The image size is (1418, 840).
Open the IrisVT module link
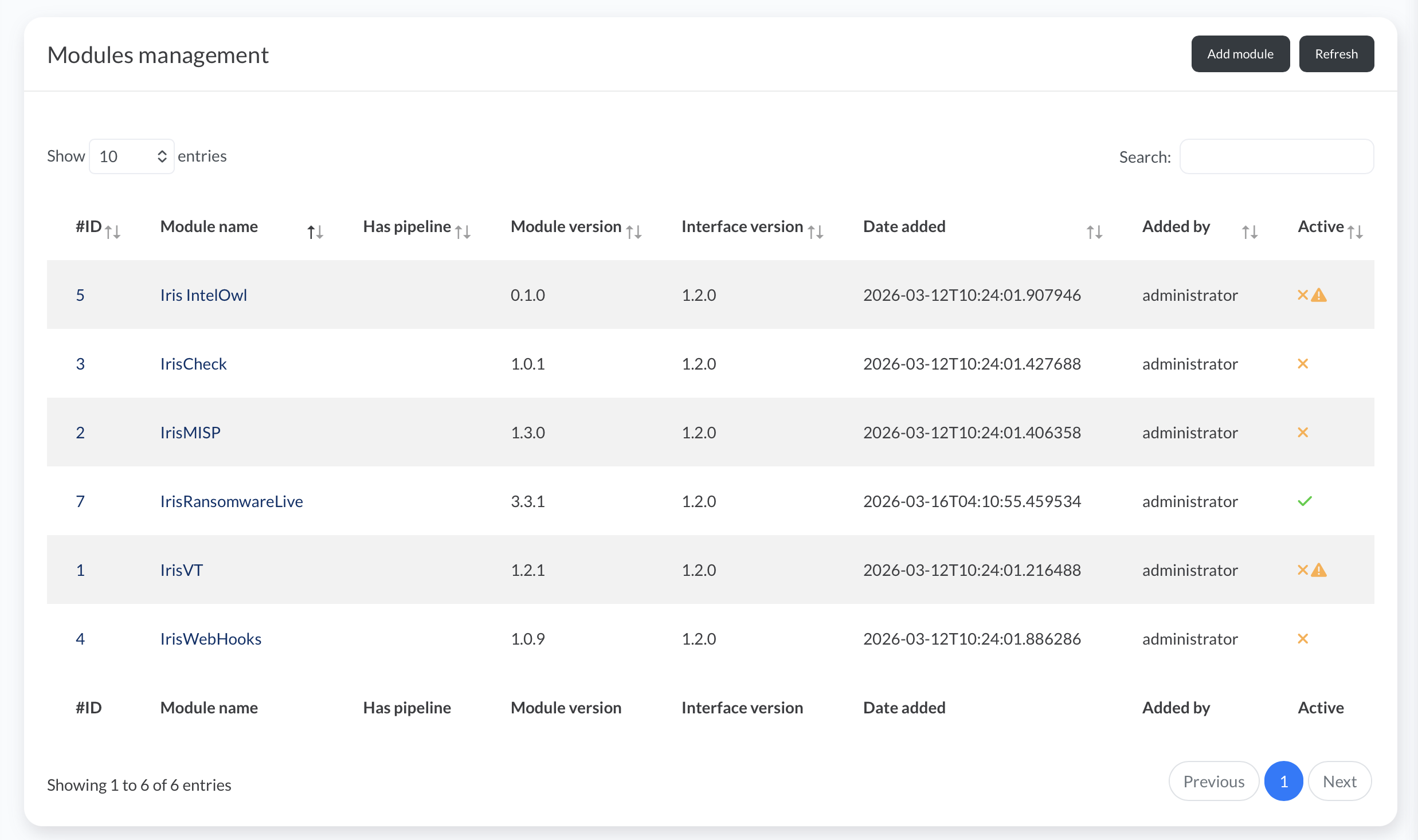click(181, 570)
